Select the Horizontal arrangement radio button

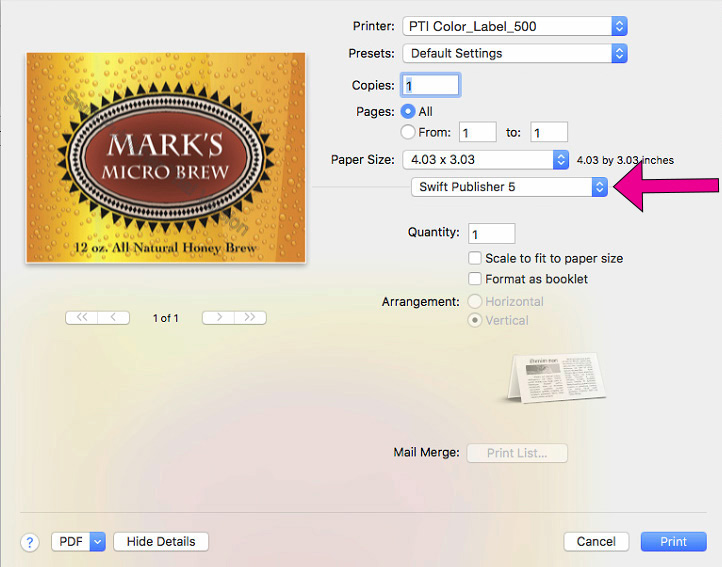click(475, 302)
